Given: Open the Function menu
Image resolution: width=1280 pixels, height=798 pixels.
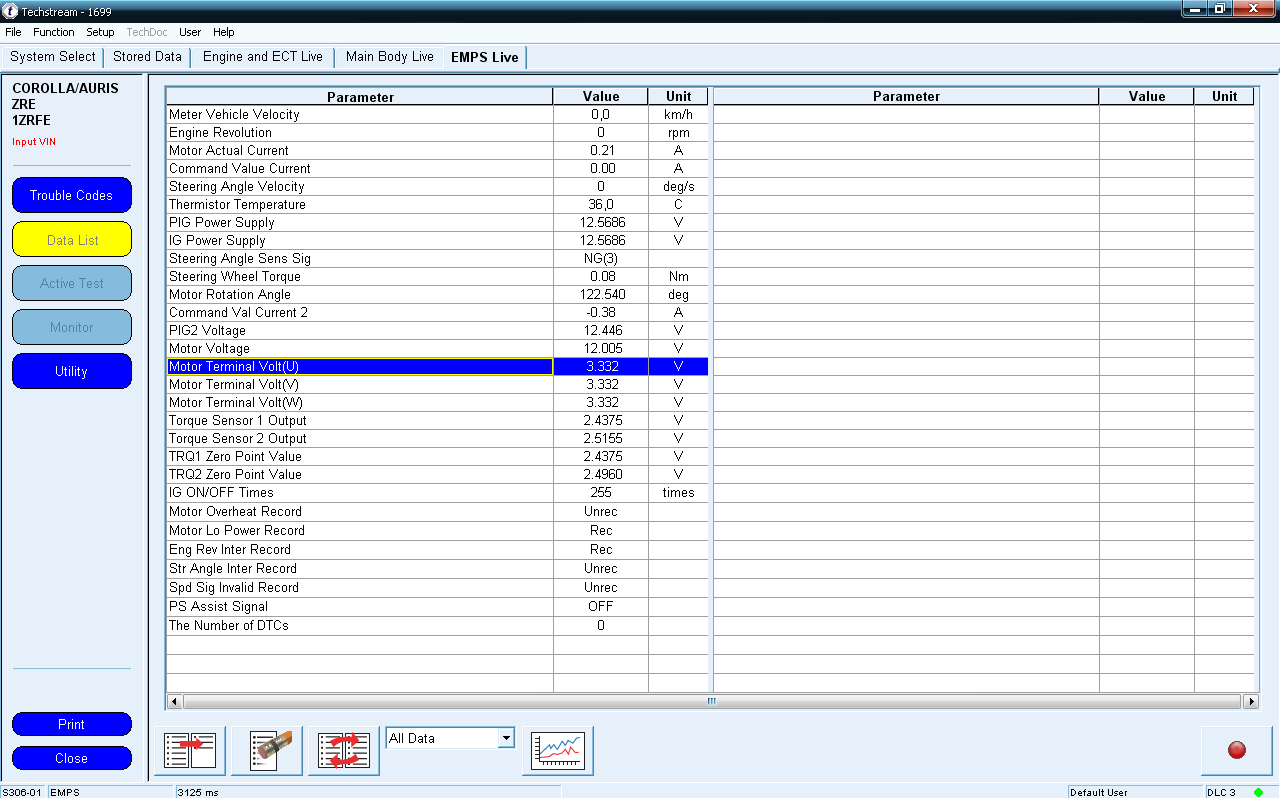Looking at the screenshot, I should pyautogui.click(x=54, y=32).
